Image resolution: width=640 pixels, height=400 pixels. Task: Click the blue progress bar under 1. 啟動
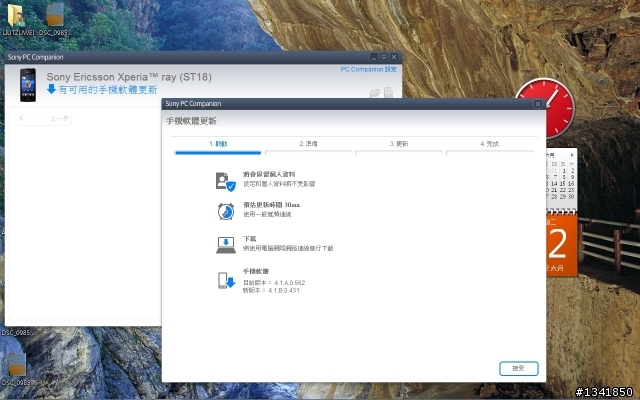(x=218, y=153)
